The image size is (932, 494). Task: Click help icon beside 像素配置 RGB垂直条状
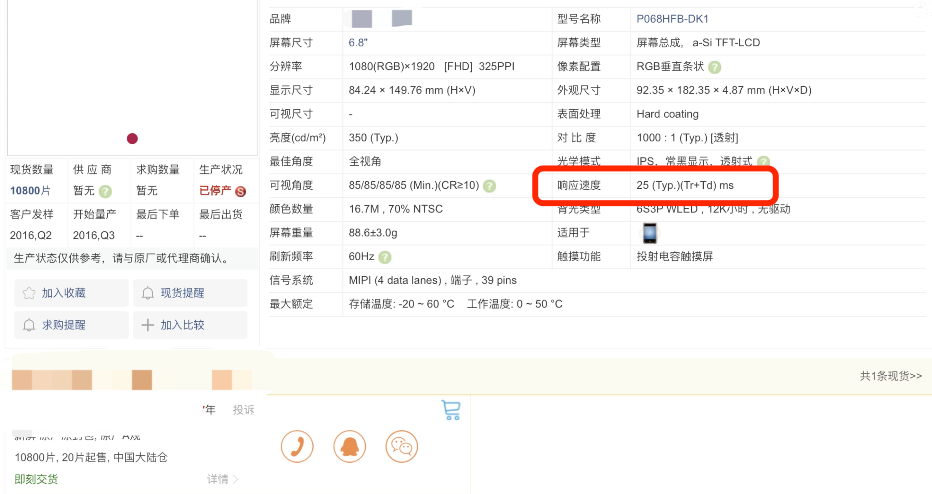coord(715,67)
